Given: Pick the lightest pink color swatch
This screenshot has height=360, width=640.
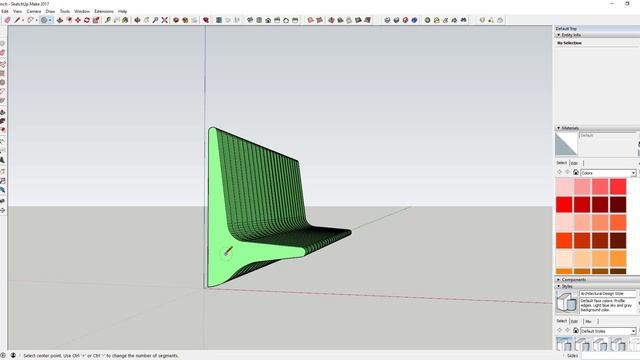Looking at the screenshot, I should pyautogui.click(x=564, y=187).
